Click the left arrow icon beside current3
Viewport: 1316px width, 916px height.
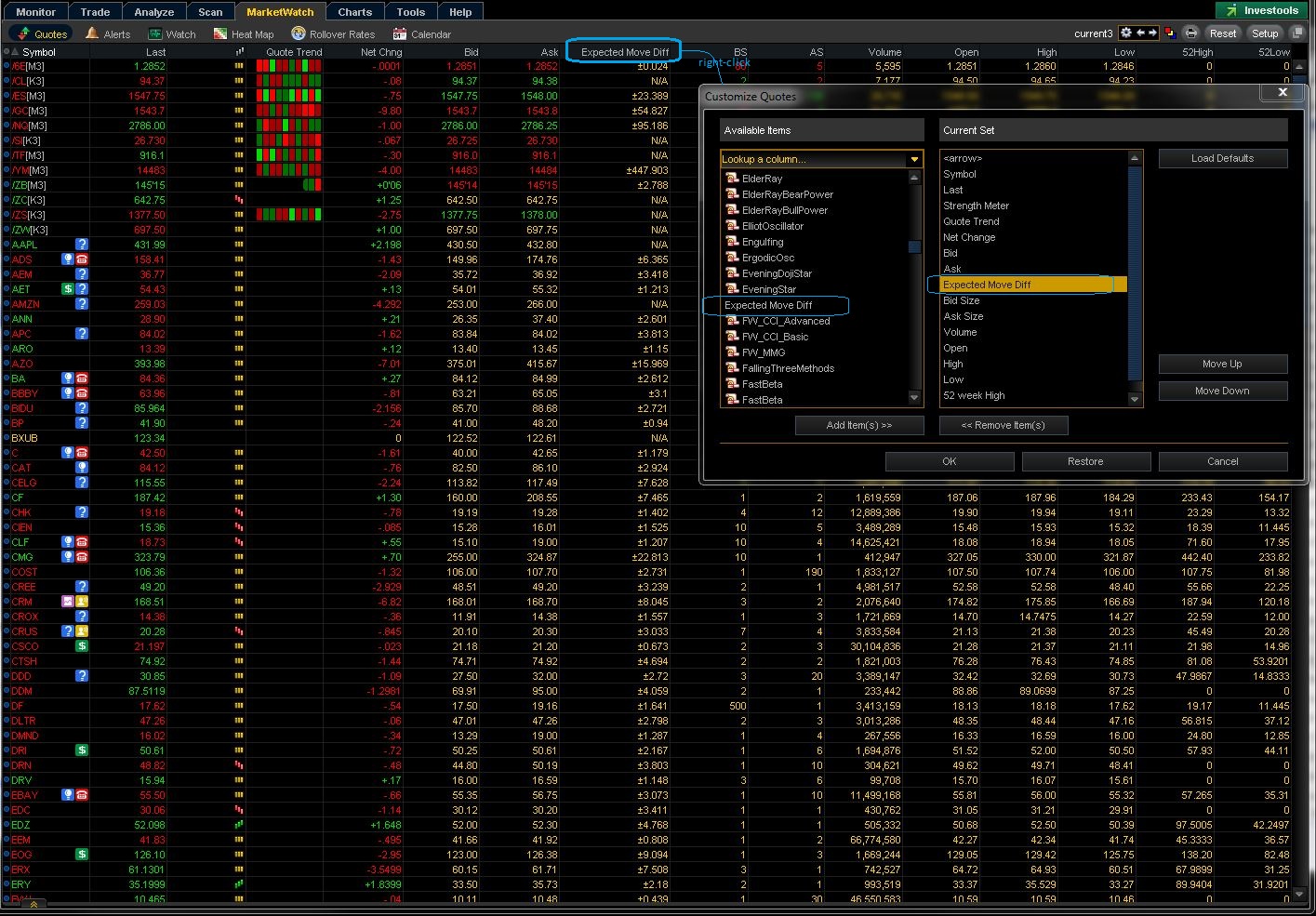point(1140,33)
